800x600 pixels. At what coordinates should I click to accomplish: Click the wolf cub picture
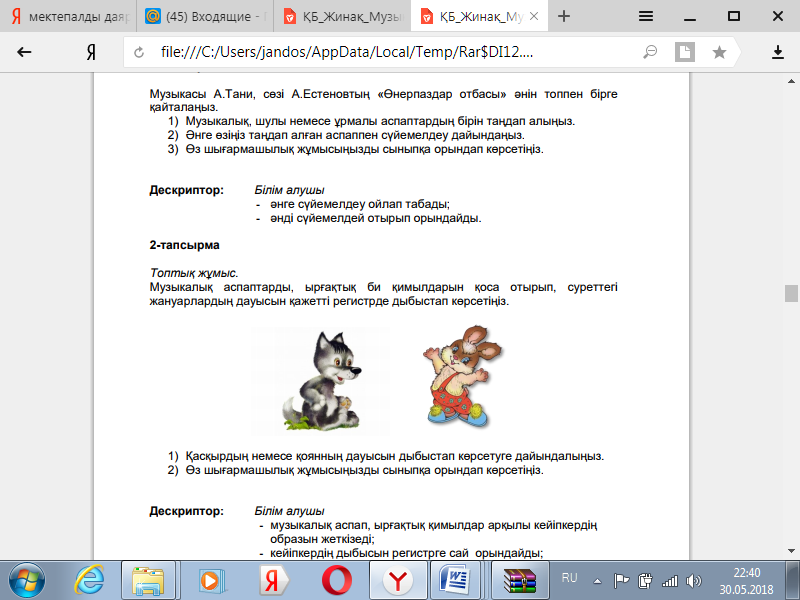(321, 381)
